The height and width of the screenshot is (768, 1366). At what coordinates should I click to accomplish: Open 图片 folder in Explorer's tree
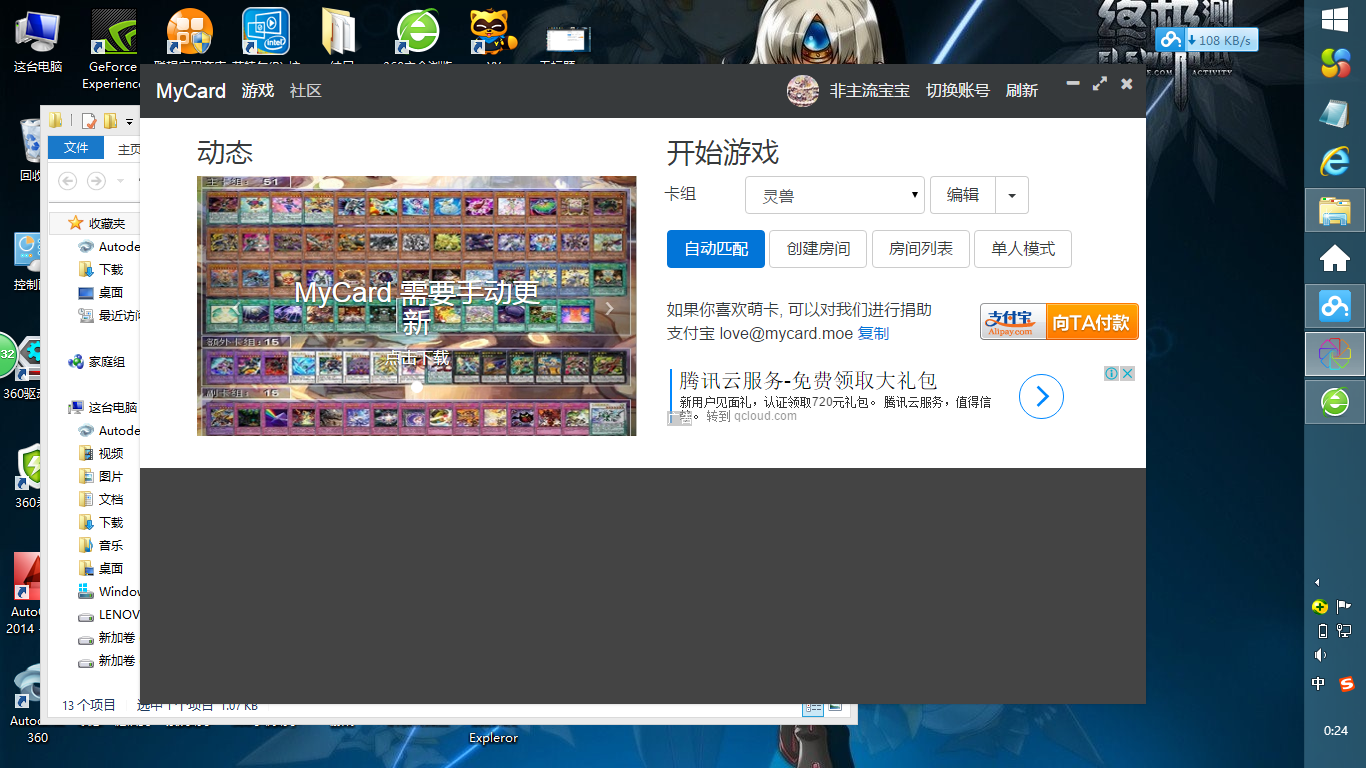(101, 477)
